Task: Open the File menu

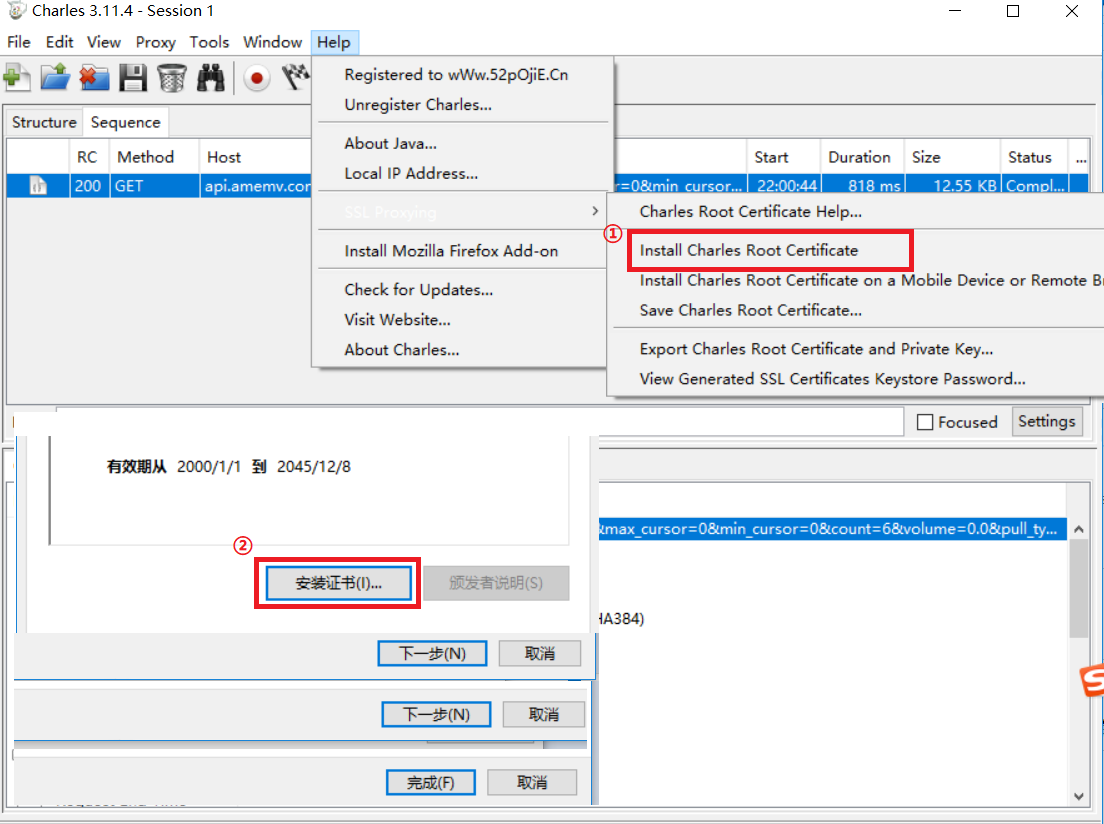Action: tap(18, 42)
